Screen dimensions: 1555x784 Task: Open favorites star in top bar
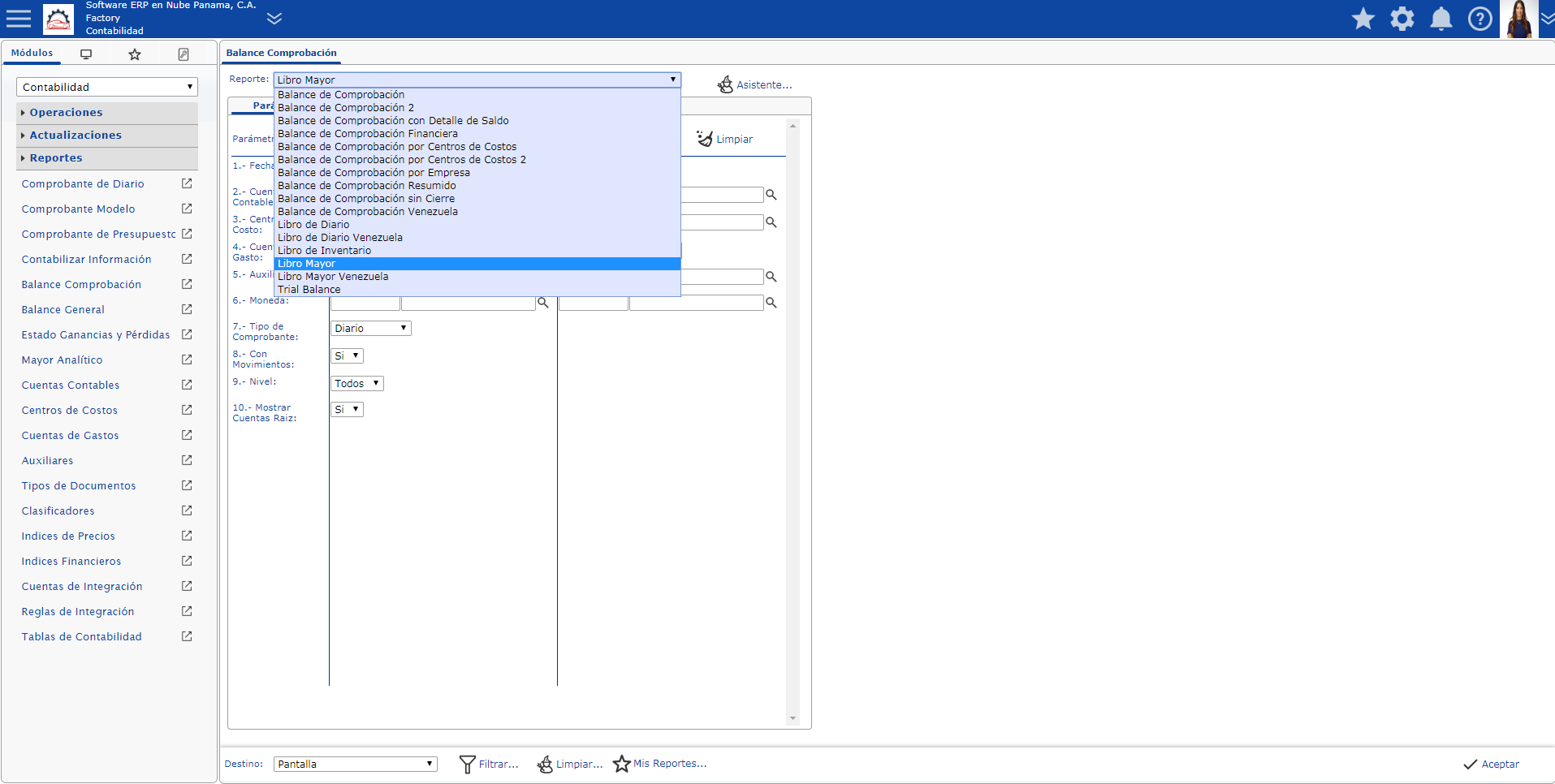click(x=1363, y=19)
